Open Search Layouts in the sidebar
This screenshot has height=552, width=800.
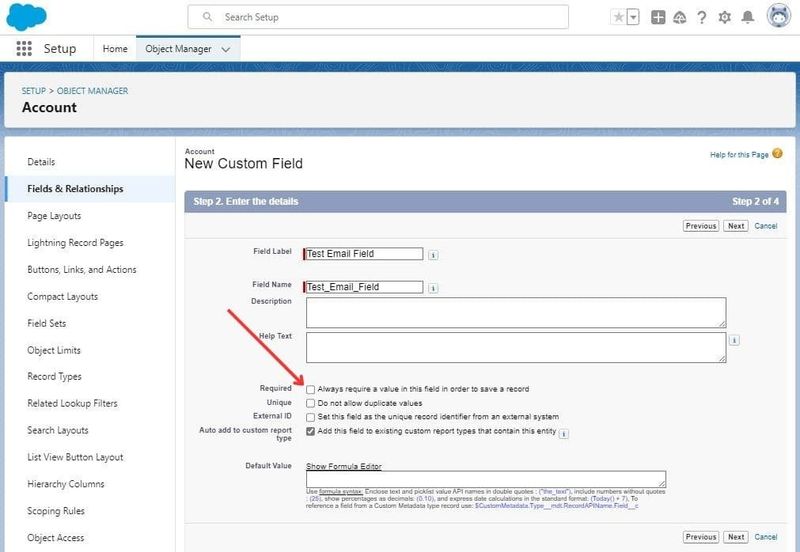(x=58, y=430)
